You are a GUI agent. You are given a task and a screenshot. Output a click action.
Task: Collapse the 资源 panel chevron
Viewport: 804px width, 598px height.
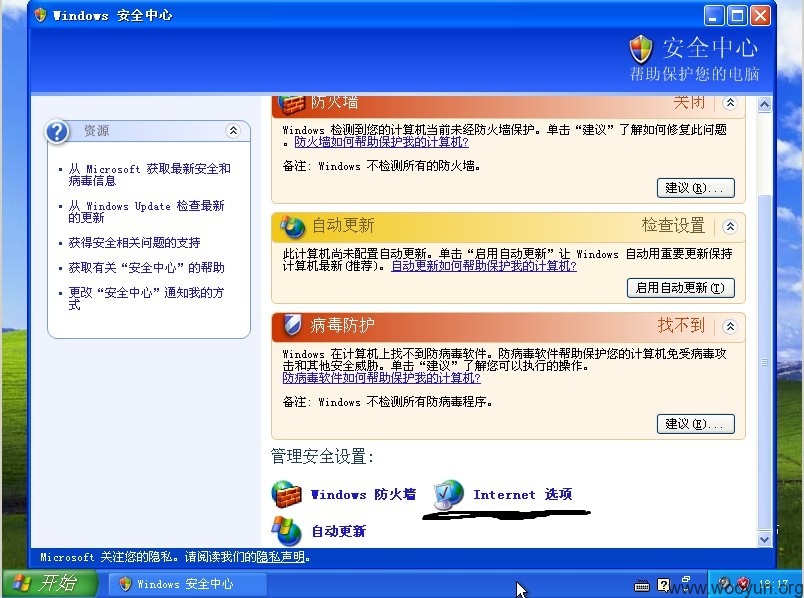[x=233, y=130]
